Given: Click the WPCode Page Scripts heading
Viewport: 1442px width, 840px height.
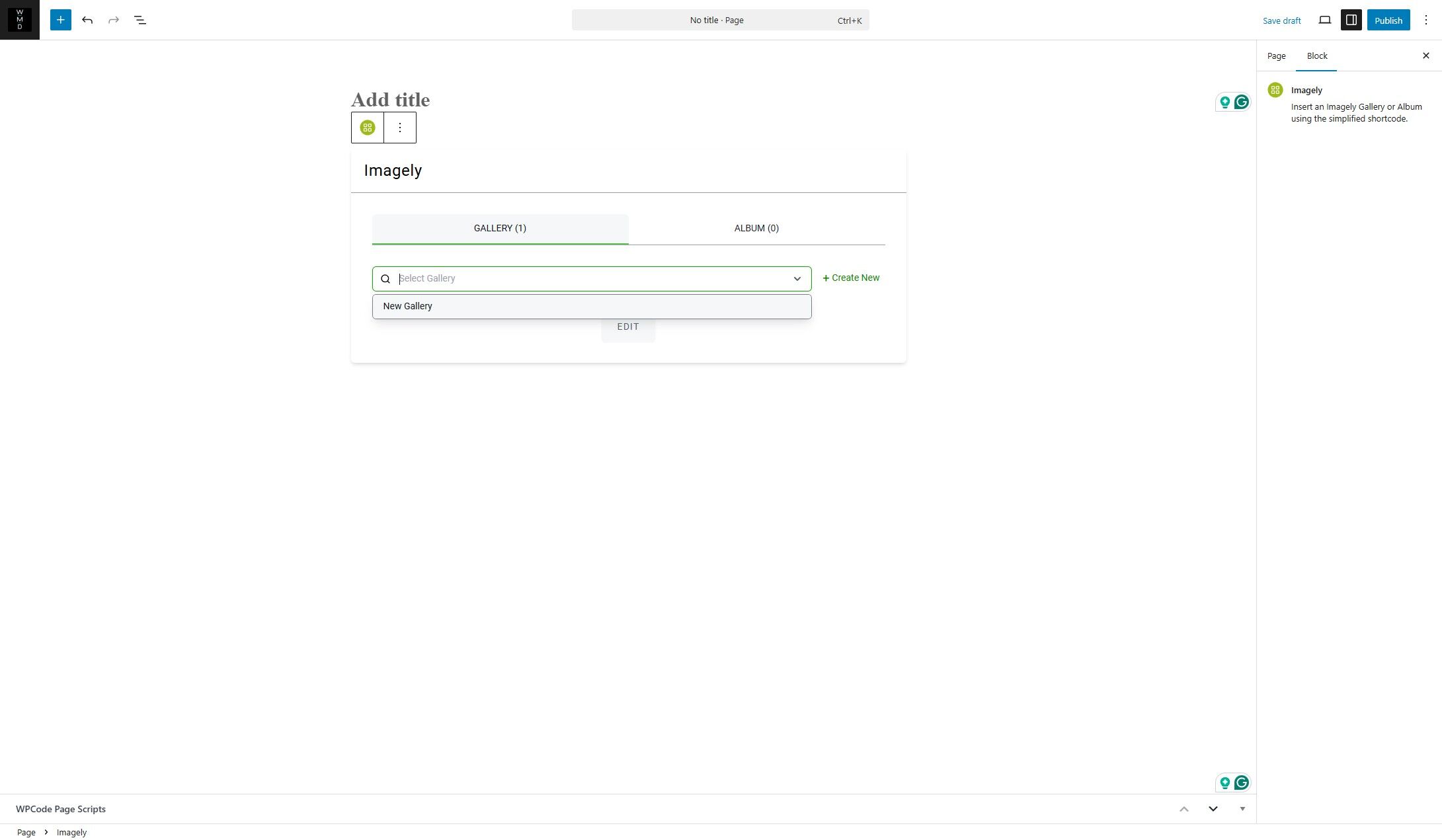Looking at the screenshot, I should coord(61,810).
